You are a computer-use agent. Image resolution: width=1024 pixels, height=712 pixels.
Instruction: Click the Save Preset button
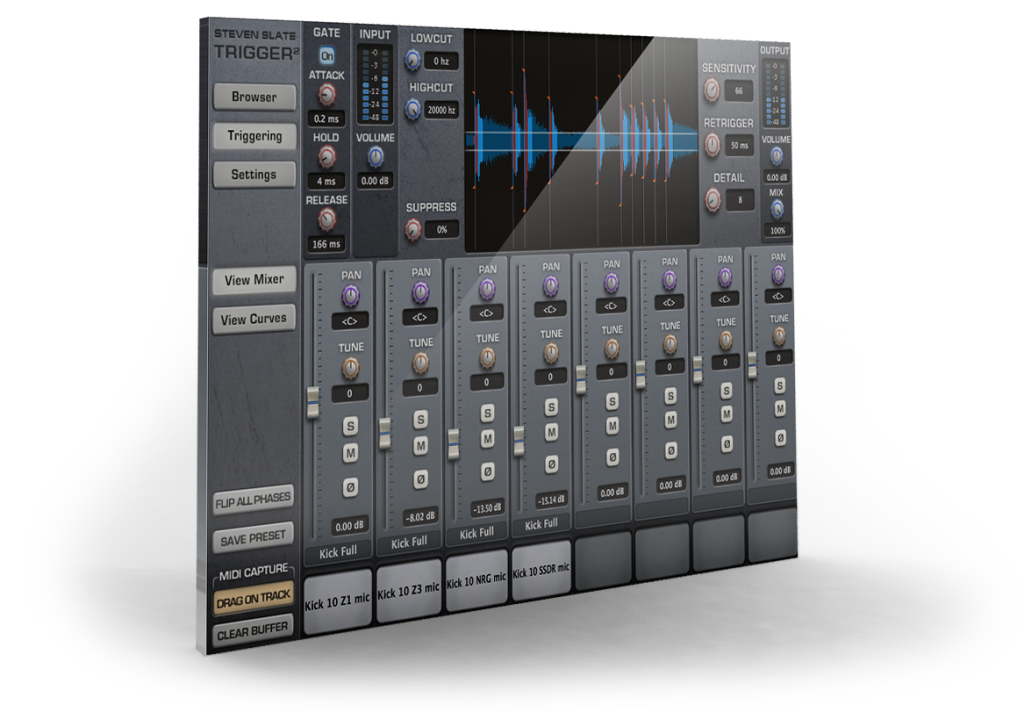(x=253, y=537)
